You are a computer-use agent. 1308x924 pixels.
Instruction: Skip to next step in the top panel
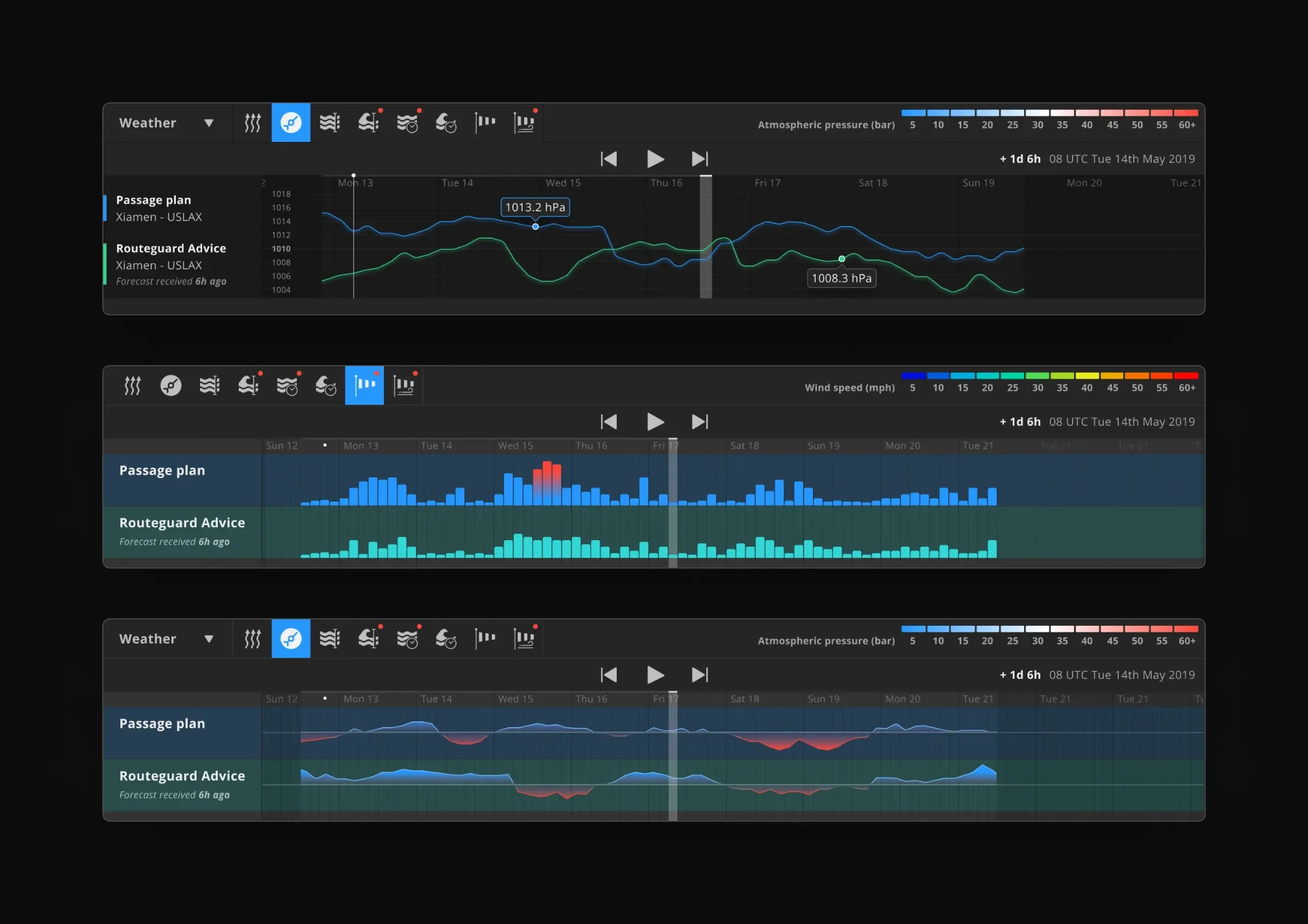[x=700, y=159]
